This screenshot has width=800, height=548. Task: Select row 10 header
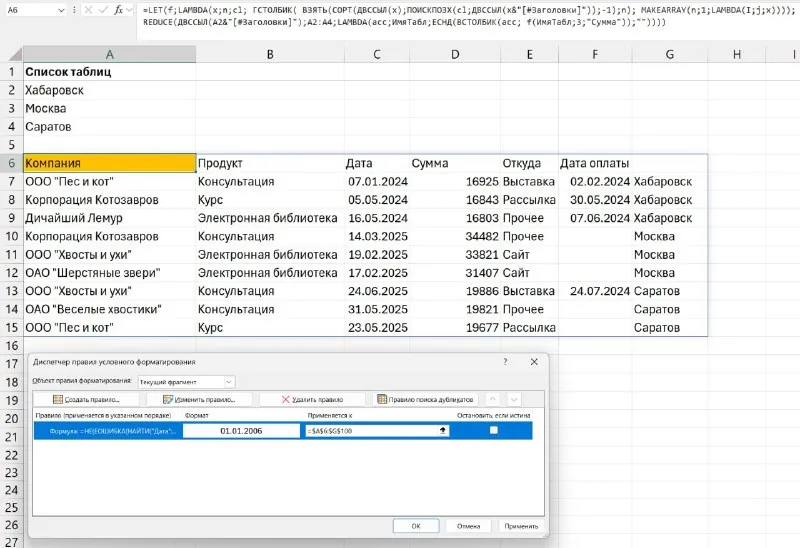click(x=11, y=236)
